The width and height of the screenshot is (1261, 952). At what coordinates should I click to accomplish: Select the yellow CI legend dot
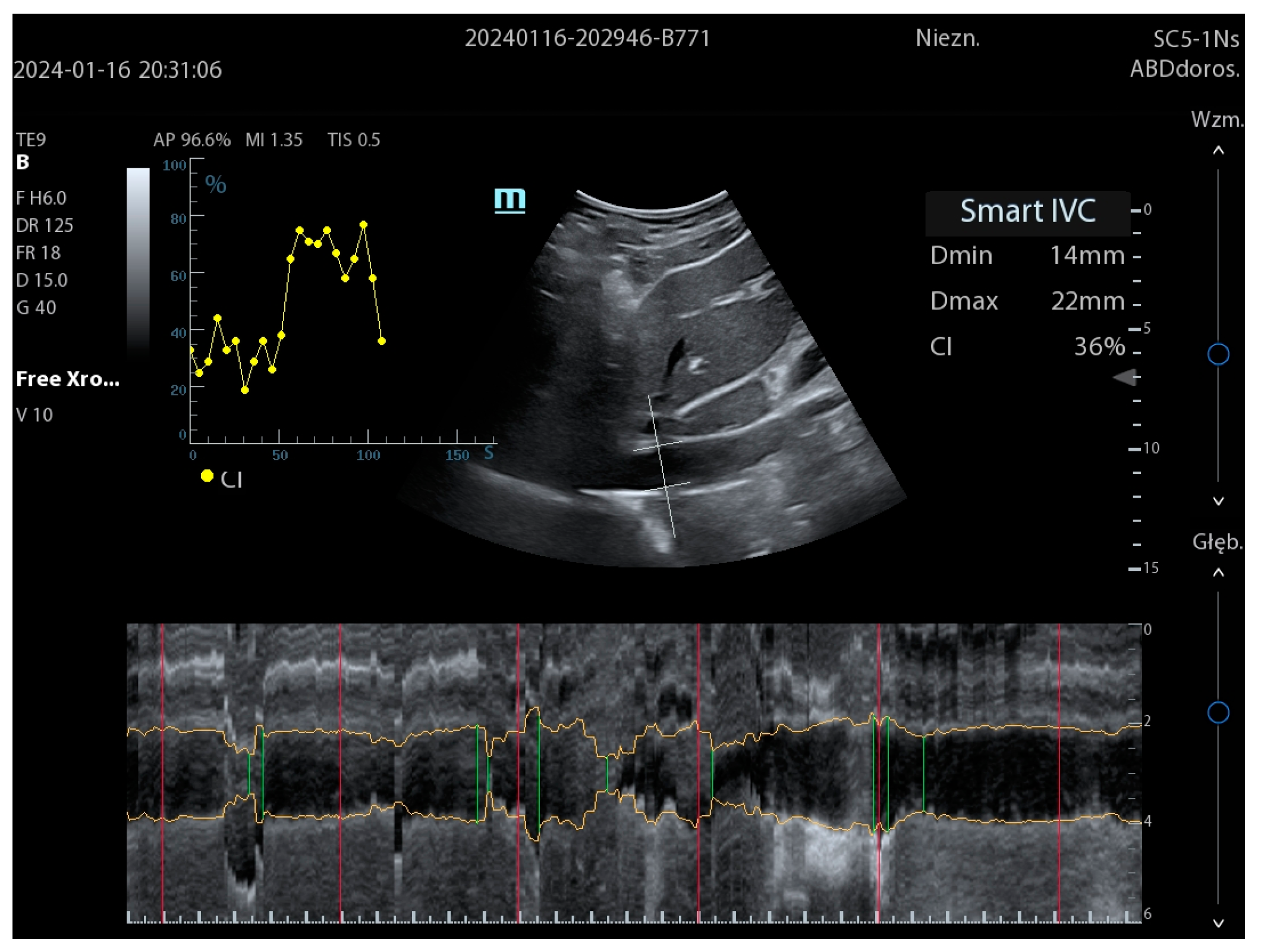[x=207, y=476]
